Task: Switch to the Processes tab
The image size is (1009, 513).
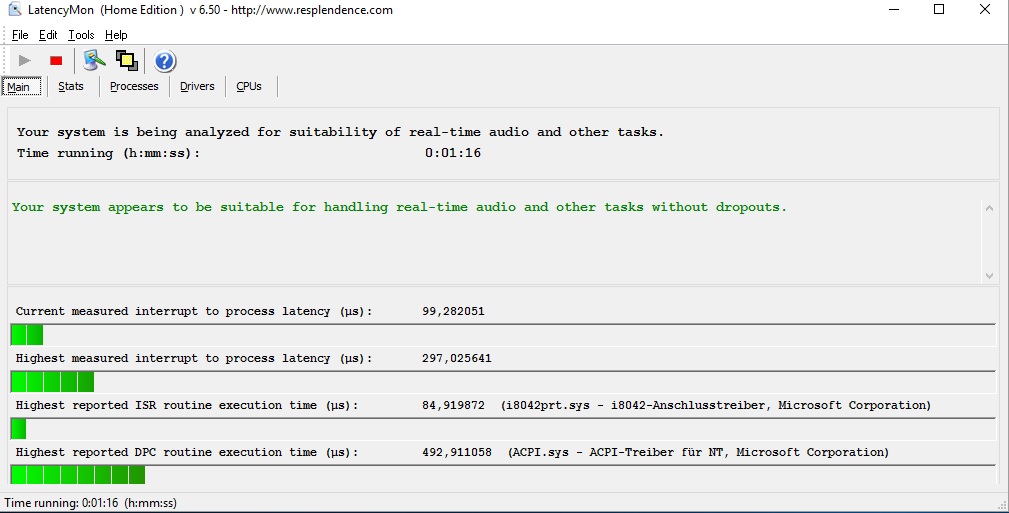Action: click(134, 86)
